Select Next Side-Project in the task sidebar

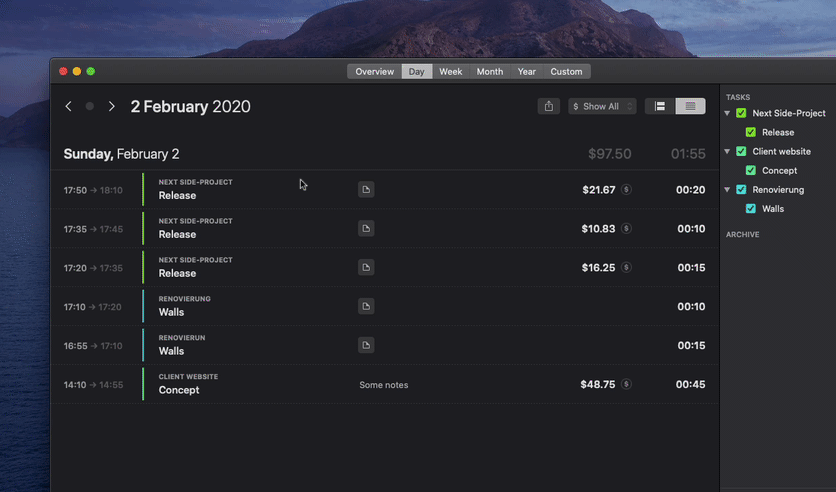click(789, 113)
